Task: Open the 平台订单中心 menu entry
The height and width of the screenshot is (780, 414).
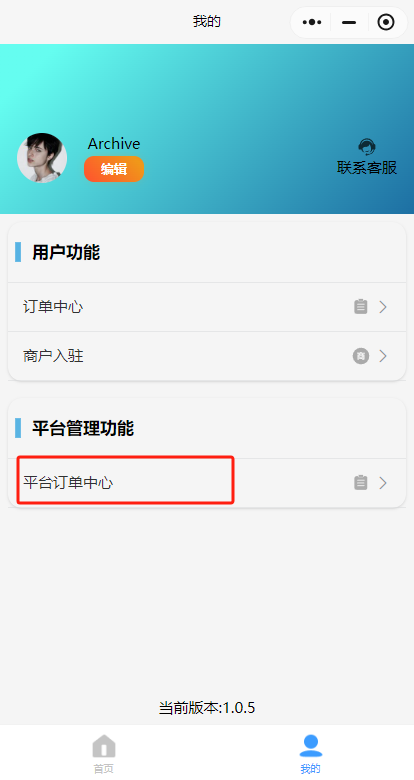Action: pyautogui.click(x=207, y=483)
